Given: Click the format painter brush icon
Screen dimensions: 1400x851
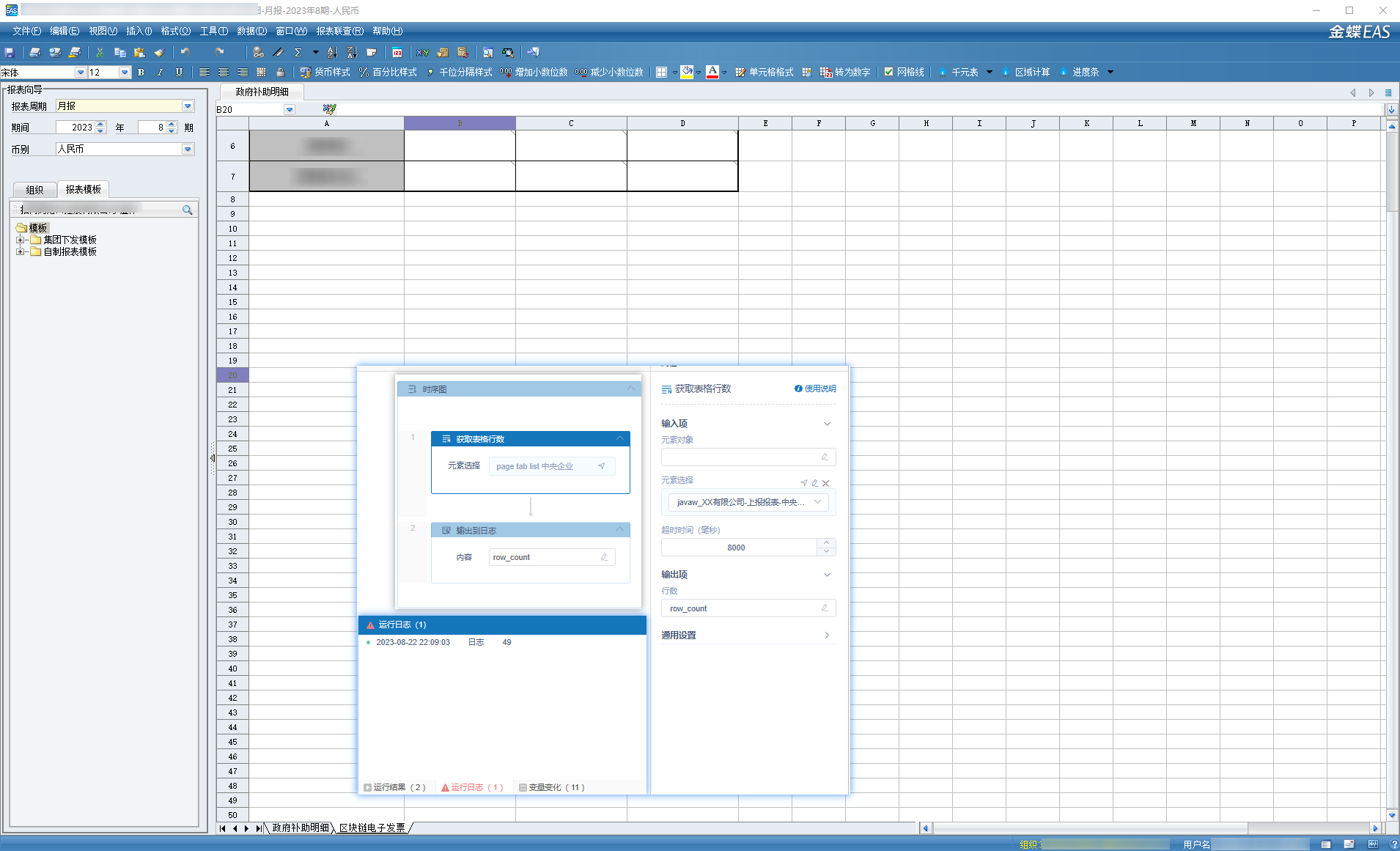Looking at the screenshot, I should (158, 52).
